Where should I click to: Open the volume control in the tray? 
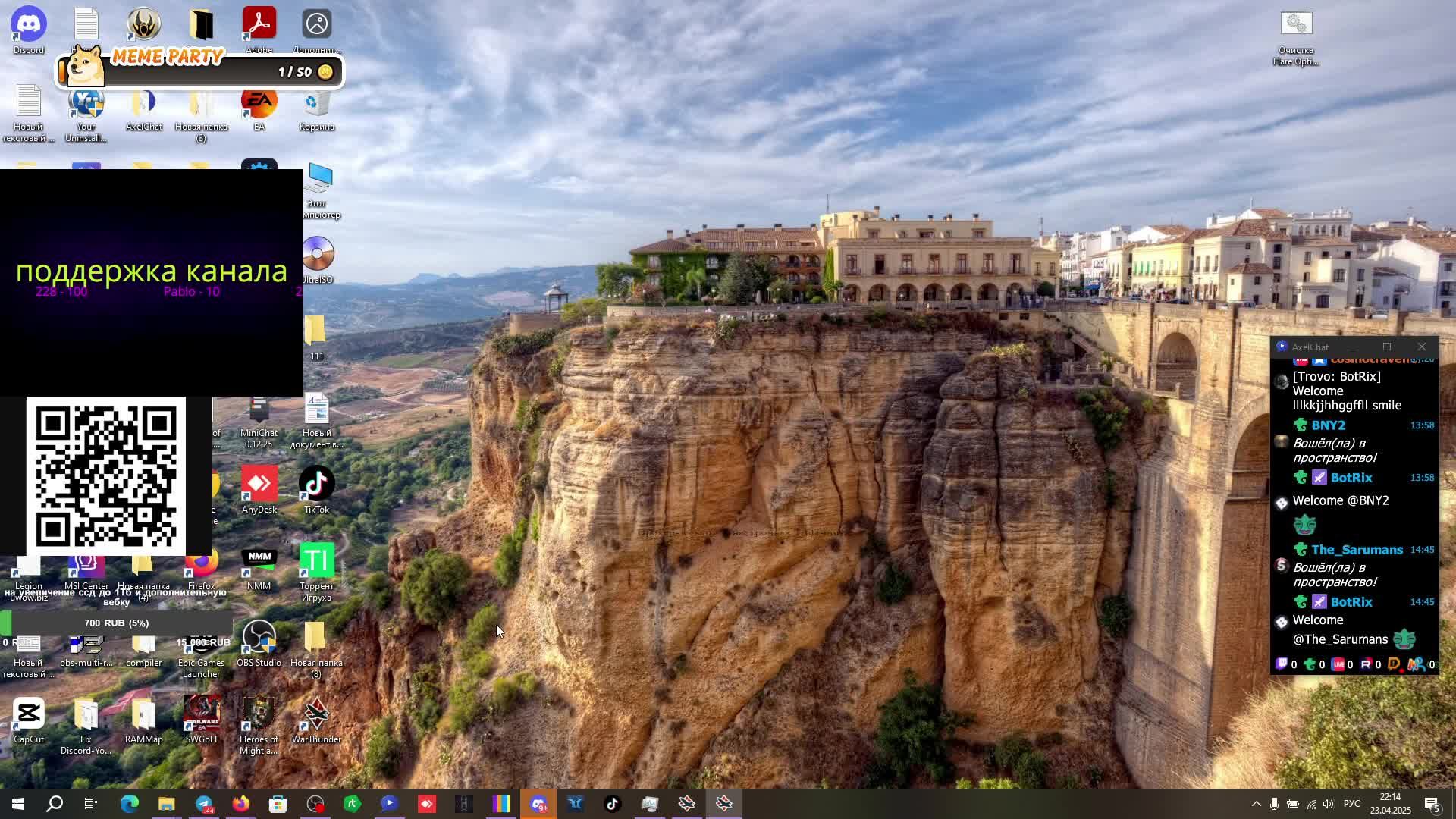[x=1330, y=804]
